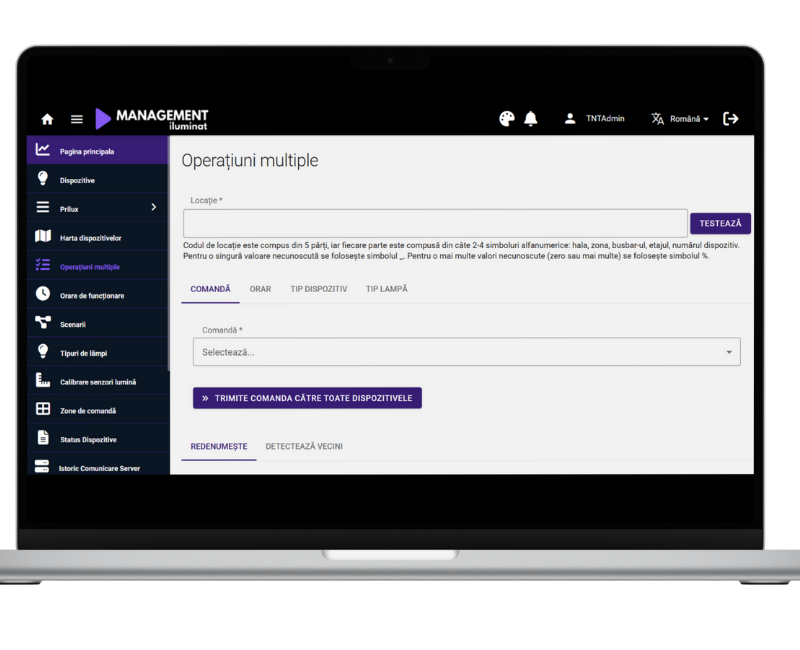Toggle the hamburger menu icon
Image resolution: width=800 pixels, height=650 pixels.
pos(76,119)
